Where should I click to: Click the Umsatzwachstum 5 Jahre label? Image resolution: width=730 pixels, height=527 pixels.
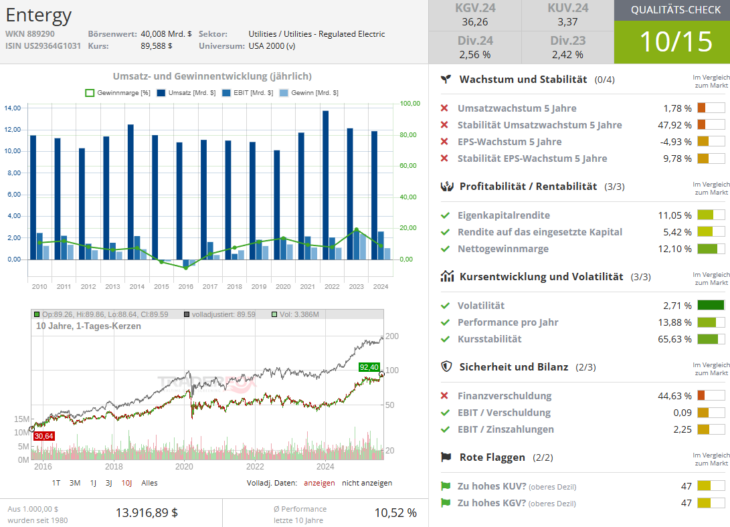(x=517, y=108)
